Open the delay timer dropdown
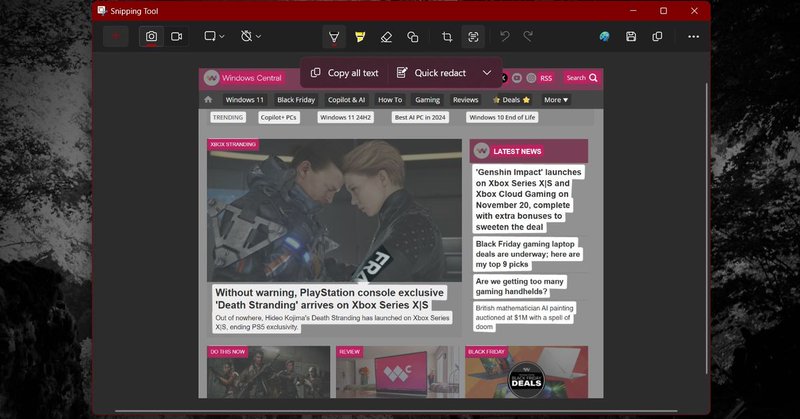 point(251,36)
